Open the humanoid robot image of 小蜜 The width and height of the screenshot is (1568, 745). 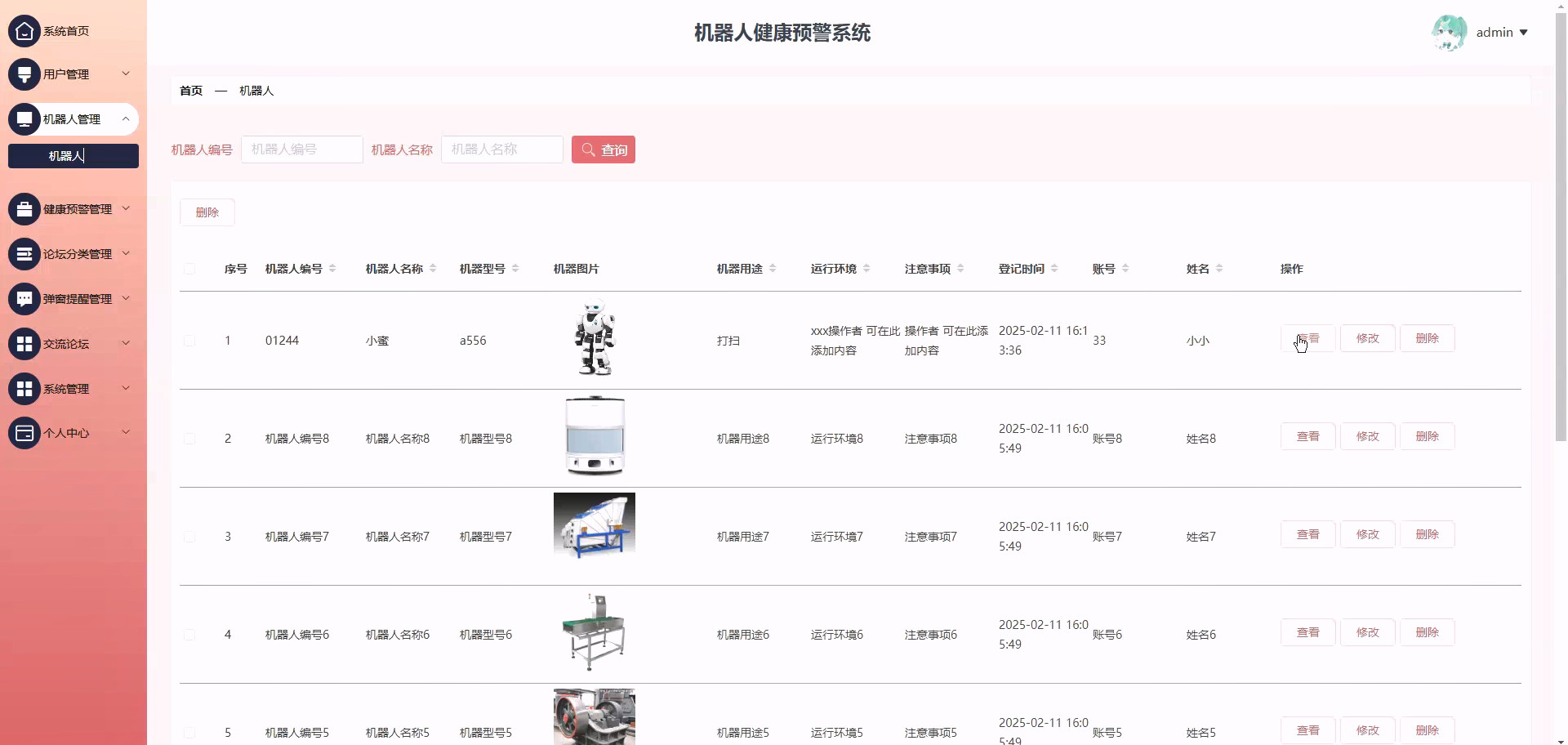(595, 338)
